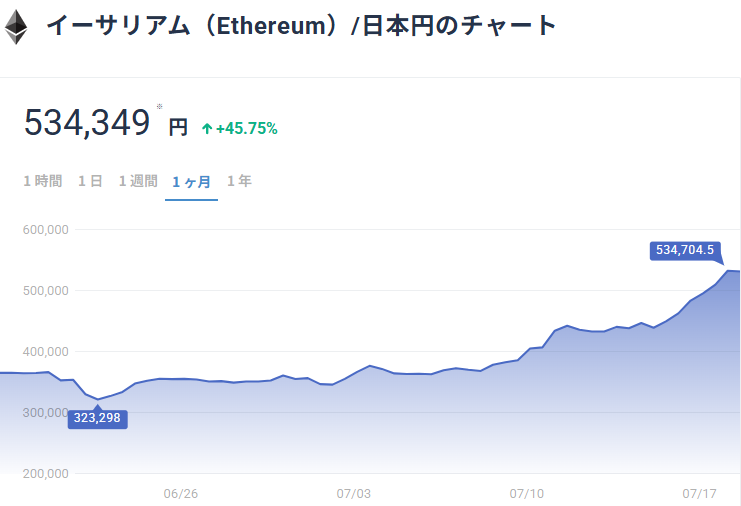Click the 600,000 y-axis label
This screenshot has width=741, height=506.
44,230
